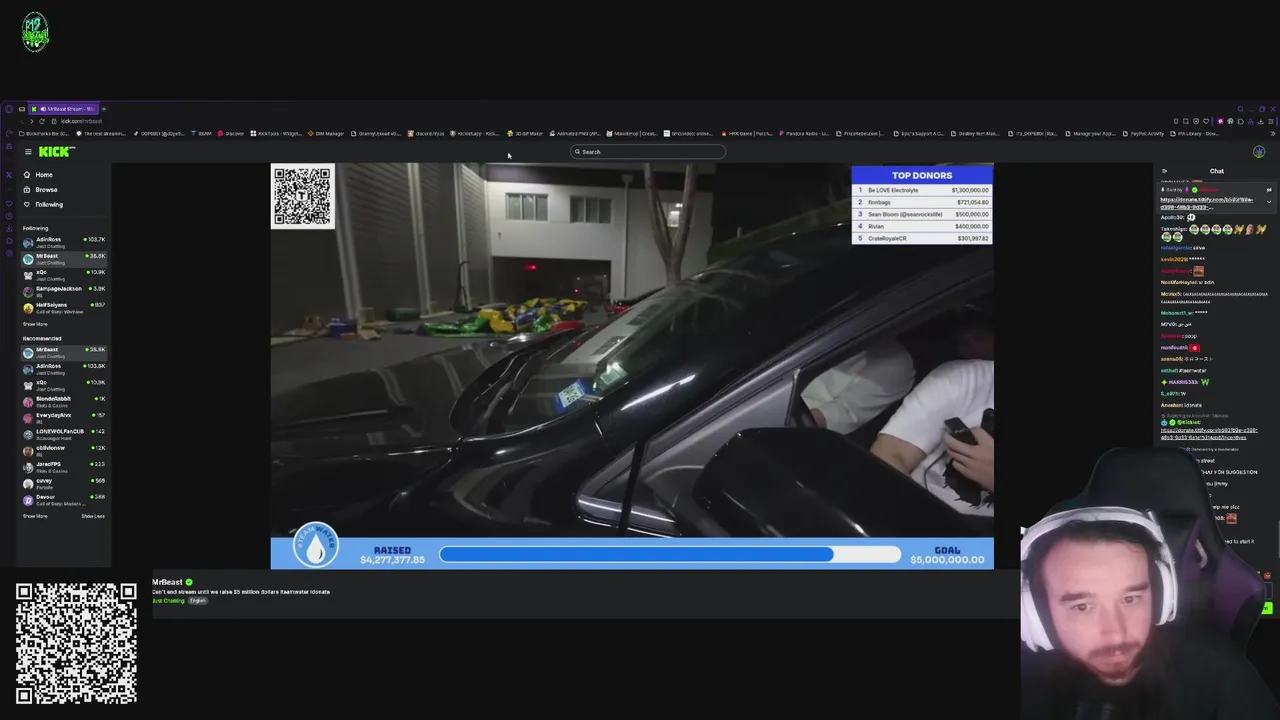The height and width of the screenshot is (720, 1280).
Task: Open the OBS Manager bookmark
Action: (x=326, y=134)
